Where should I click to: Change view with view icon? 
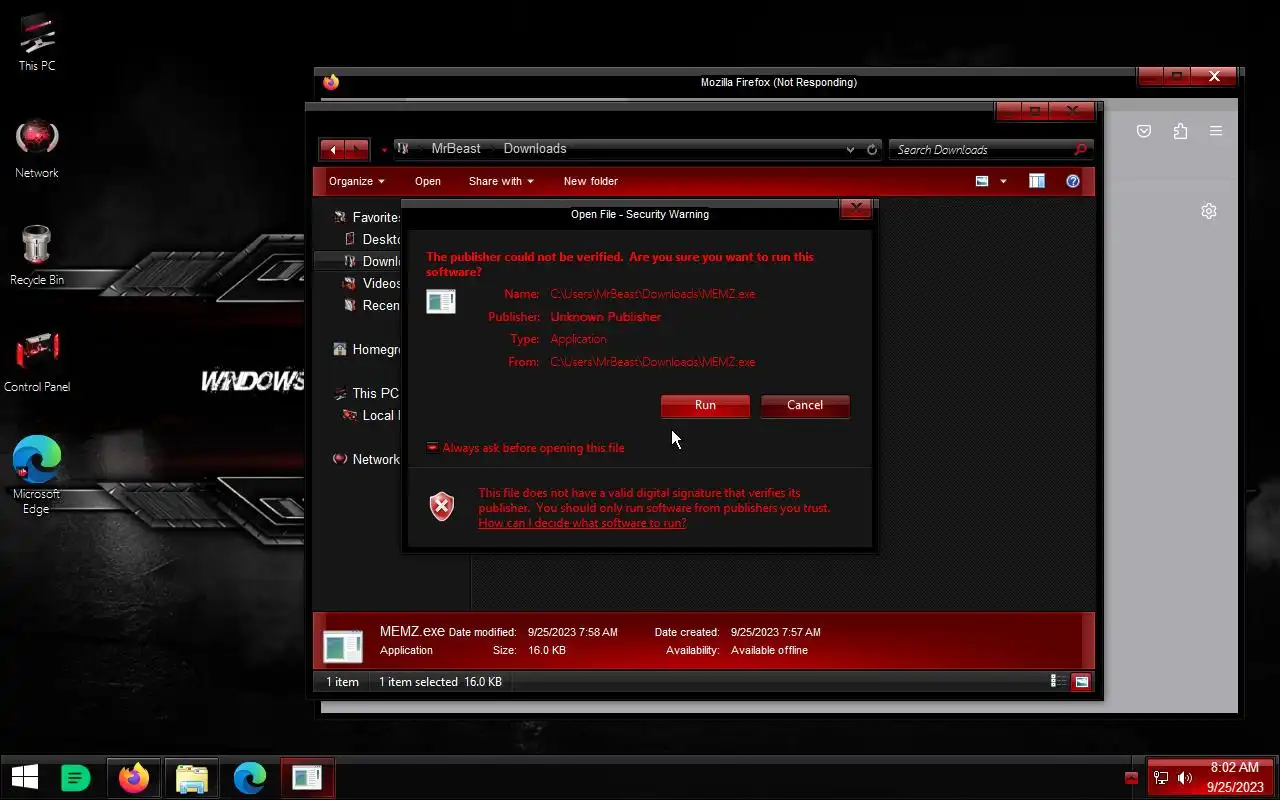[x=982, y=181]
